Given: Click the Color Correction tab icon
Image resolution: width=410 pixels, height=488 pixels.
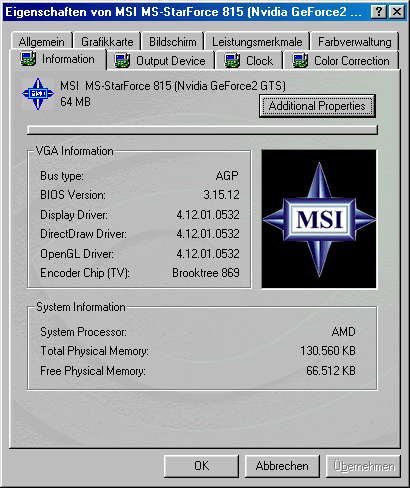Looking at the screenshot, I should pyautogui.click(x=300, y=61).
